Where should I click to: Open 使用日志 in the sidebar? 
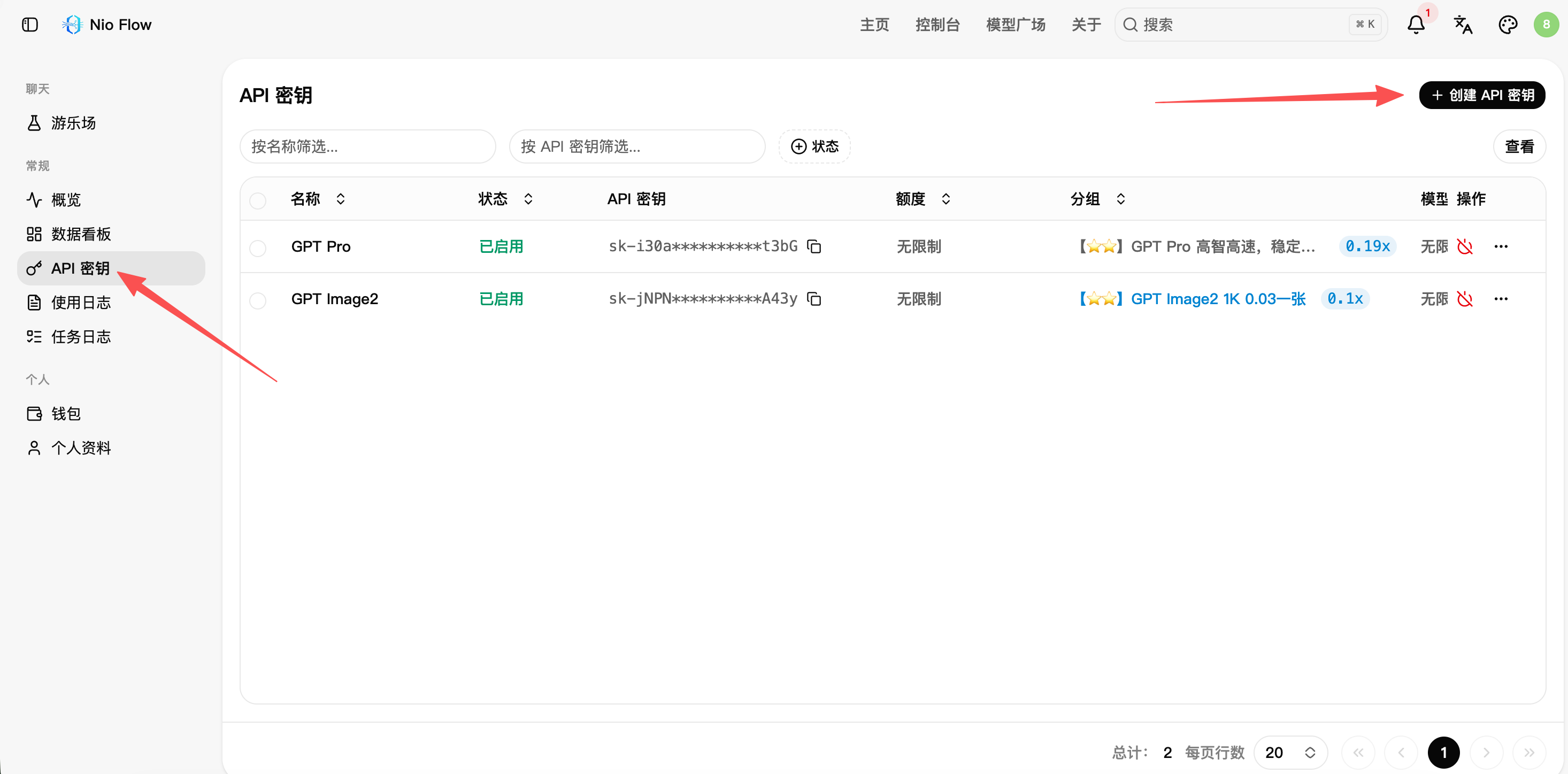[111, 303]
